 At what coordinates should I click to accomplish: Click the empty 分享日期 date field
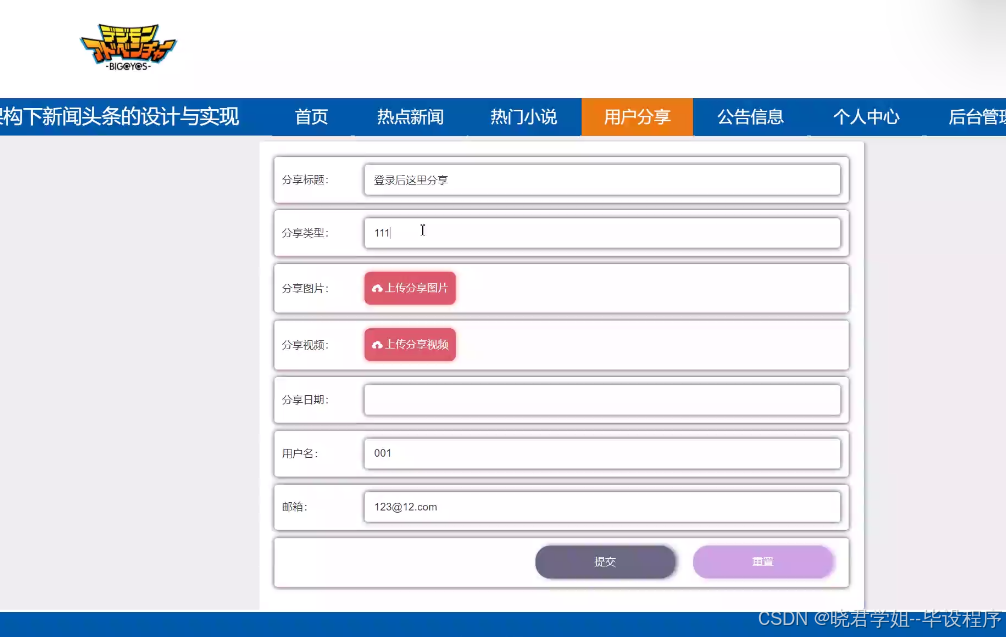[x=600, y=399]
